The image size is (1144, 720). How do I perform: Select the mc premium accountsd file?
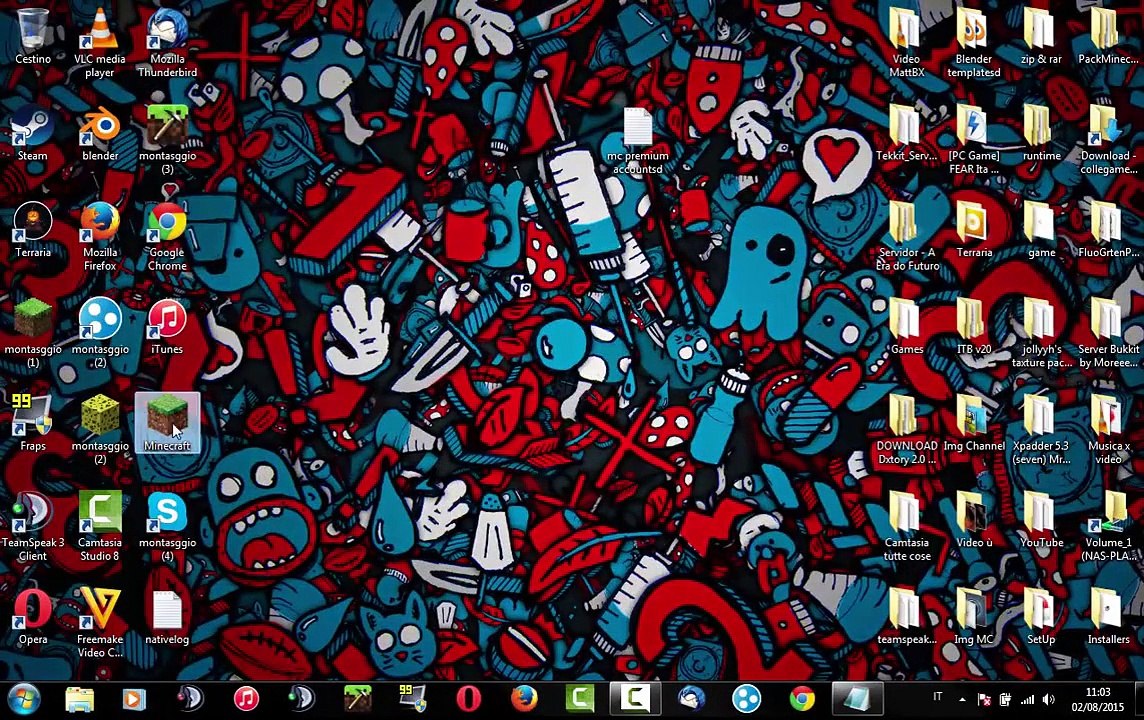pos(638,140)
